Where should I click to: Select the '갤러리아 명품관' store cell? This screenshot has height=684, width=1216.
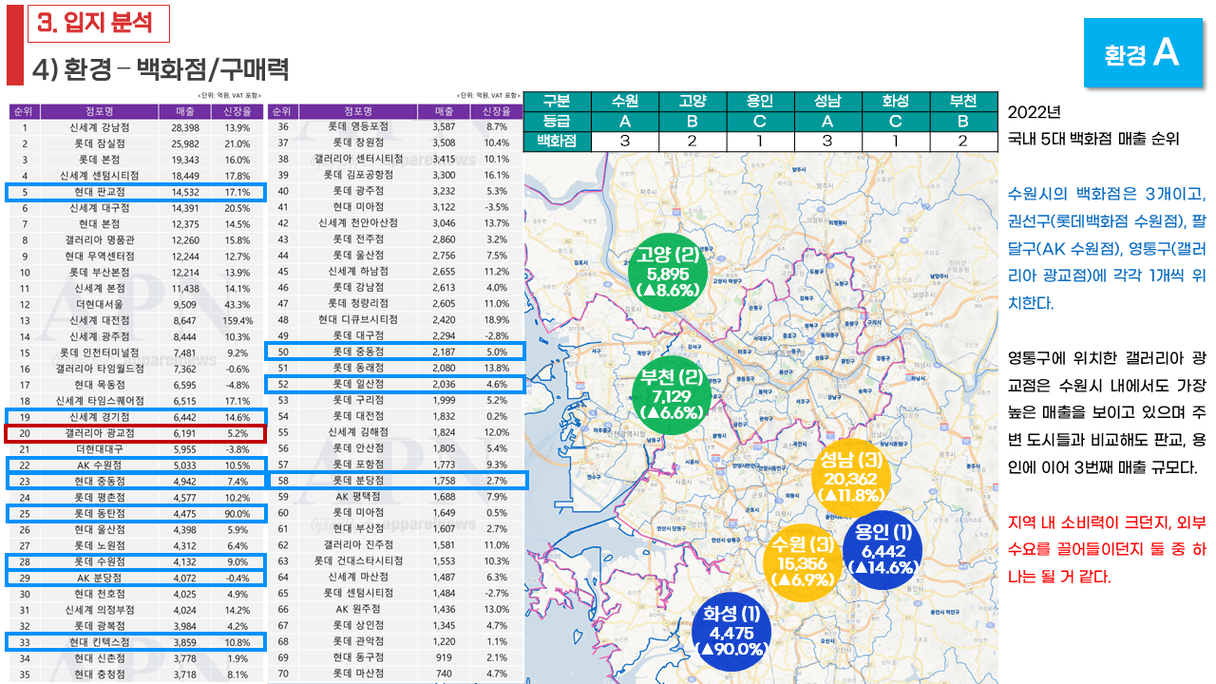[100, 240]
